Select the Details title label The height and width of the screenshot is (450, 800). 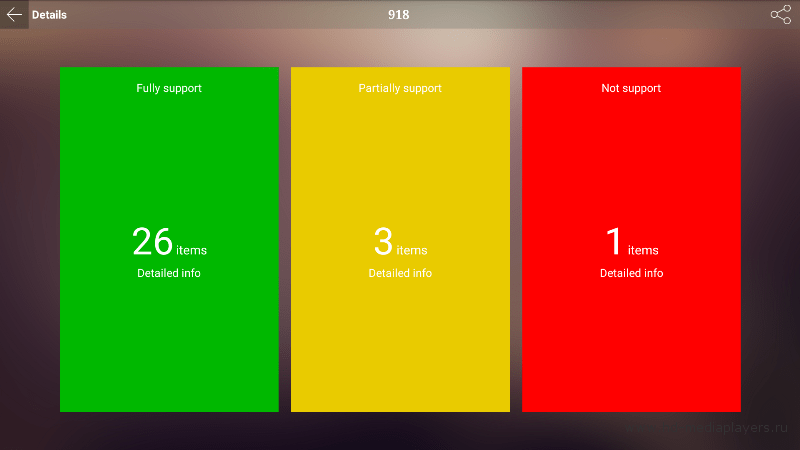(x=49, y=15)
